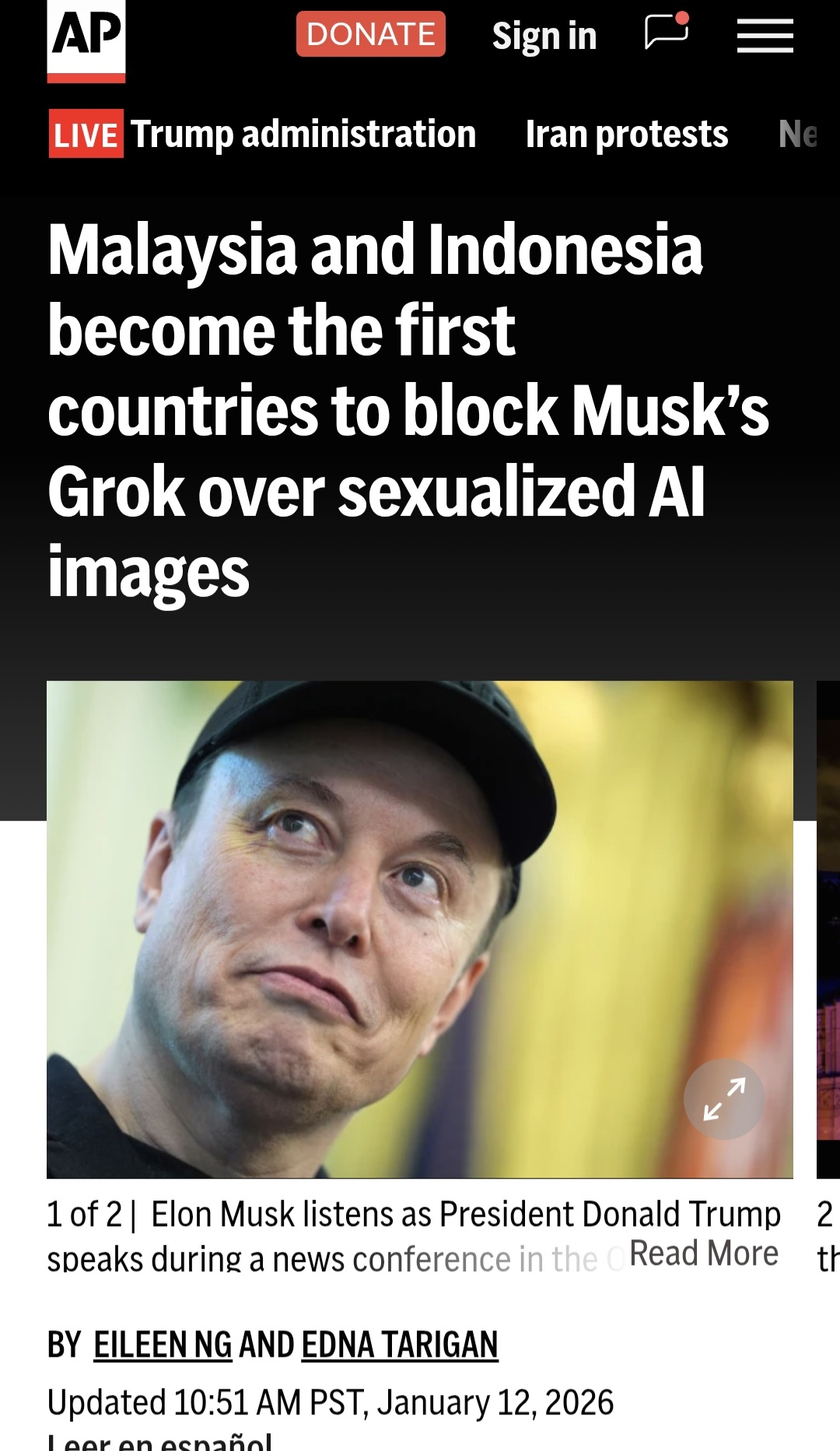Open the AP logo home link
840x1451 pixels.
pos(86,40)
